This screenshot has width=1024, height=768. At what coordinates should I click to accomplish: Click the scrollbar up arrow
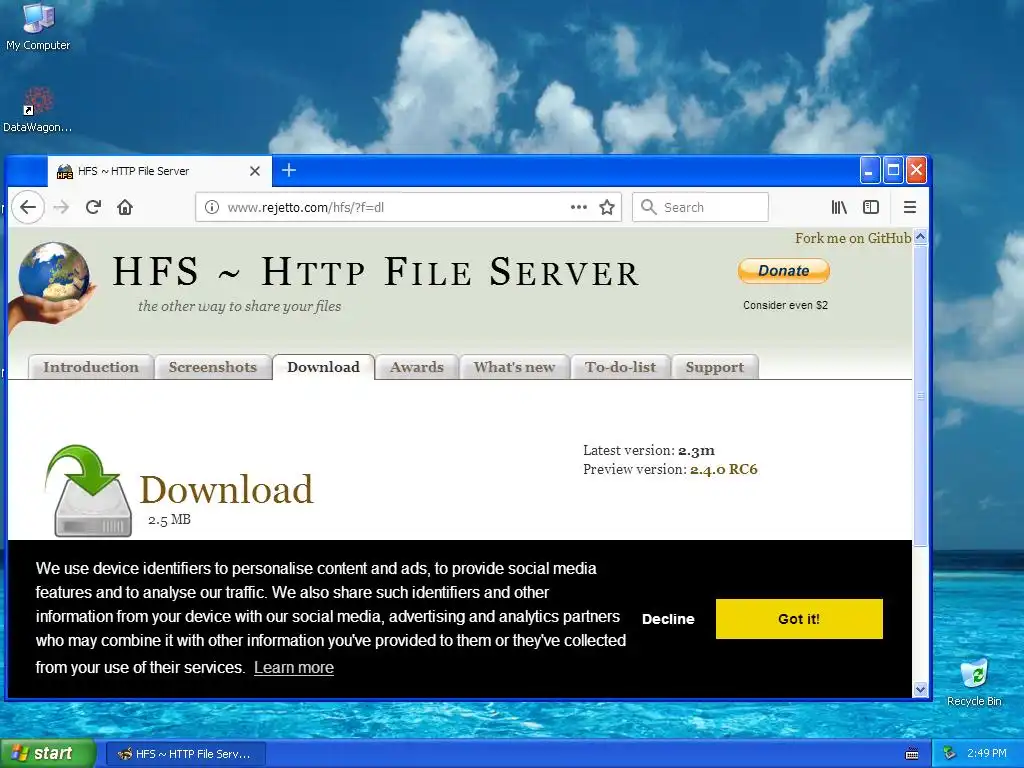[921, 237]
